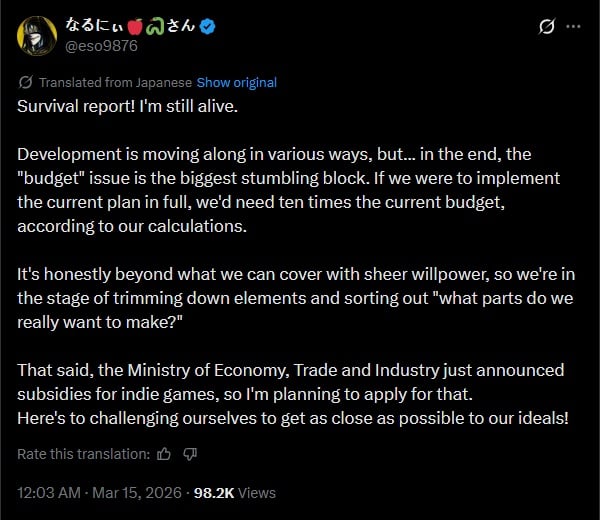Click the Grok icon on the post
600x520 pixels.
coord(546,27)
